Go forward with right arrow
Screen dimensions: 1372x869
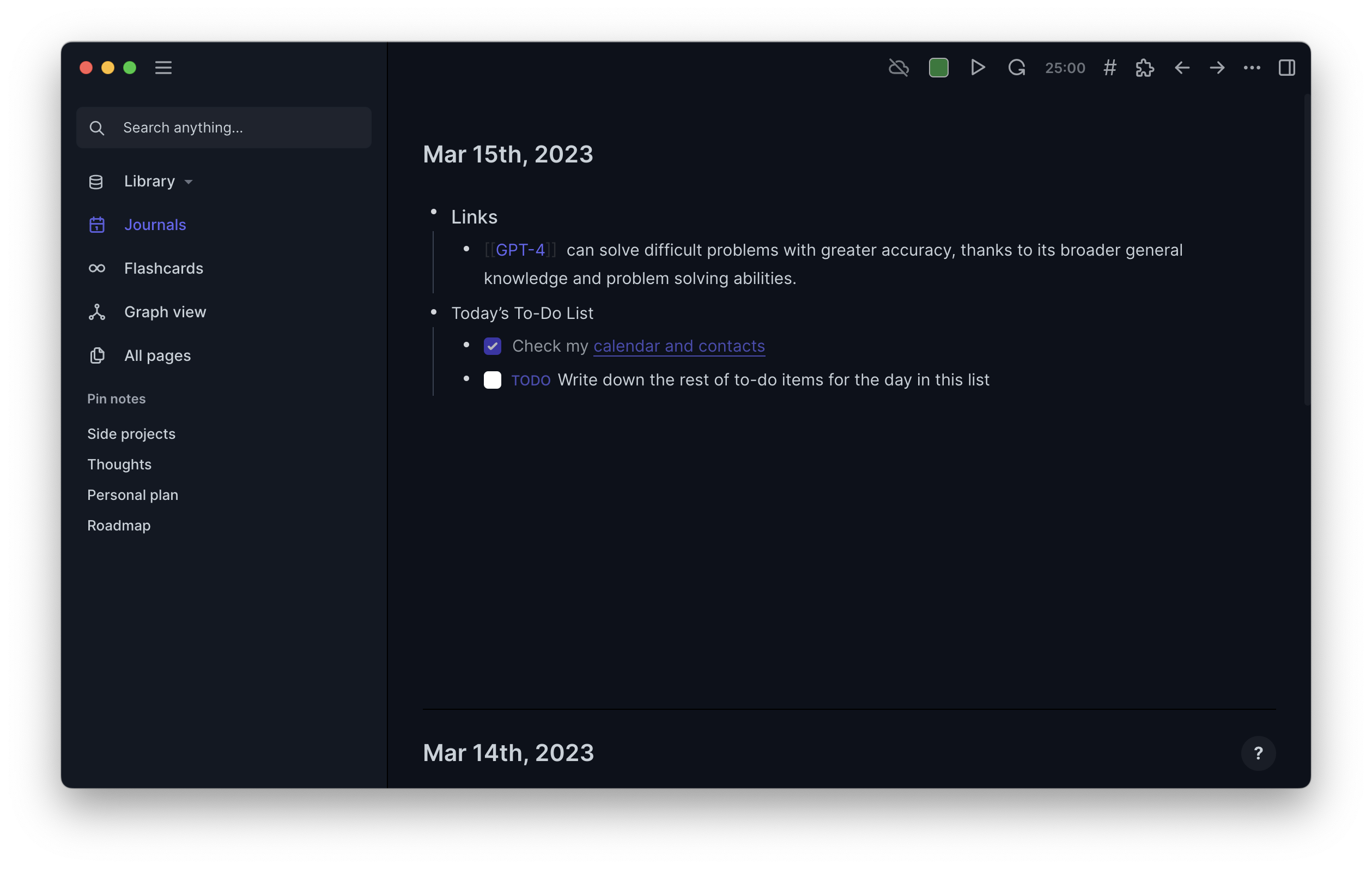[x=1217, y=68]
